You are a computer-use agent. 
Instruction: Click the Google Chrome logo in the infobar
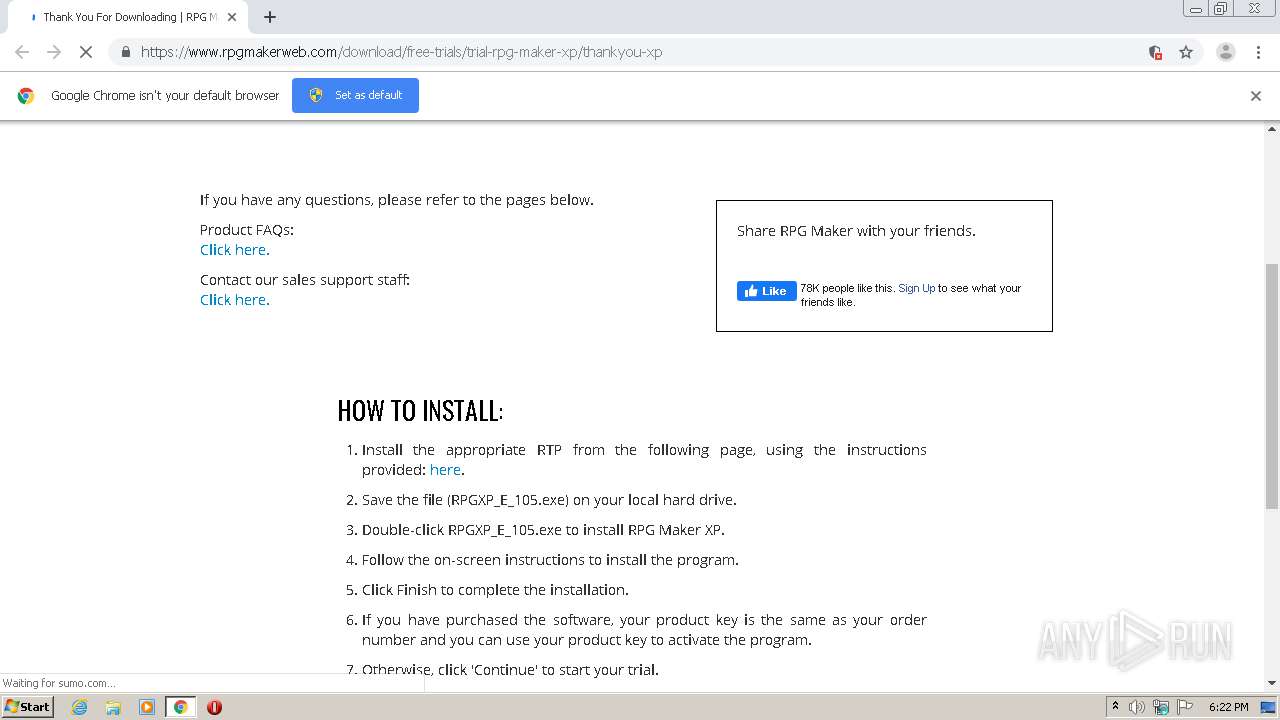26,96
